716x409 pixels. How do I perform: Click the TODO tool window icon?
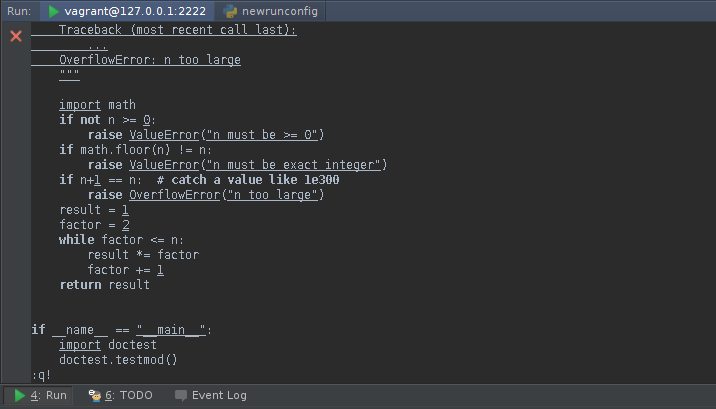click(x=95, y=395)
